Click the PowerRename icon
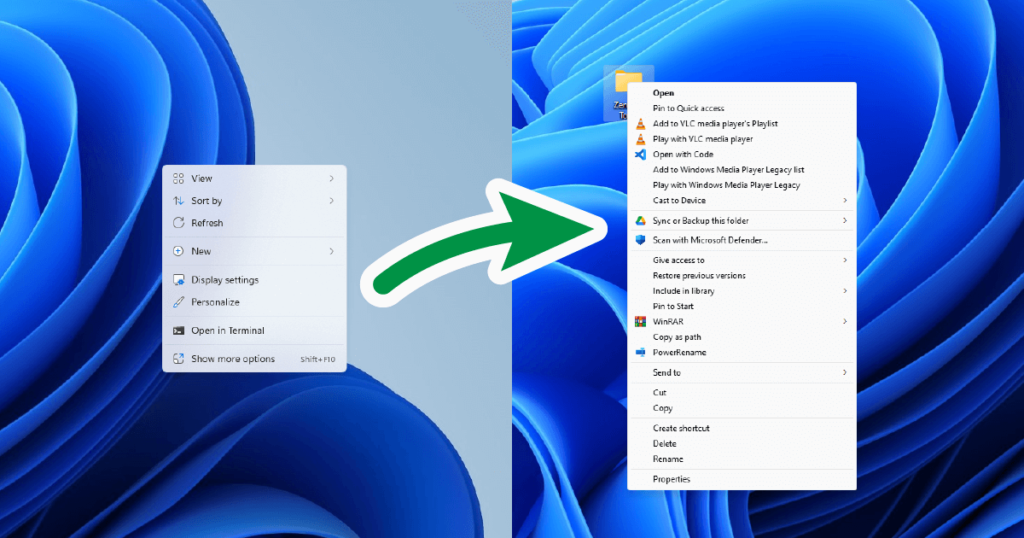The height and width of the screenshot is (538, 1024). (641, 352)
